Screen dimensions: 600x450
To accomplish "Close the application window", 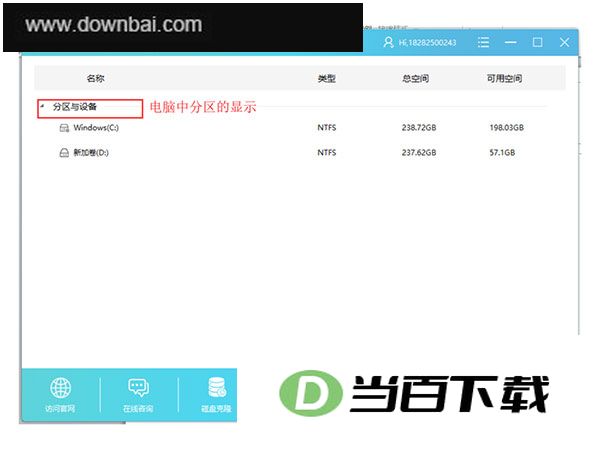I will click(x=564, y=42).
